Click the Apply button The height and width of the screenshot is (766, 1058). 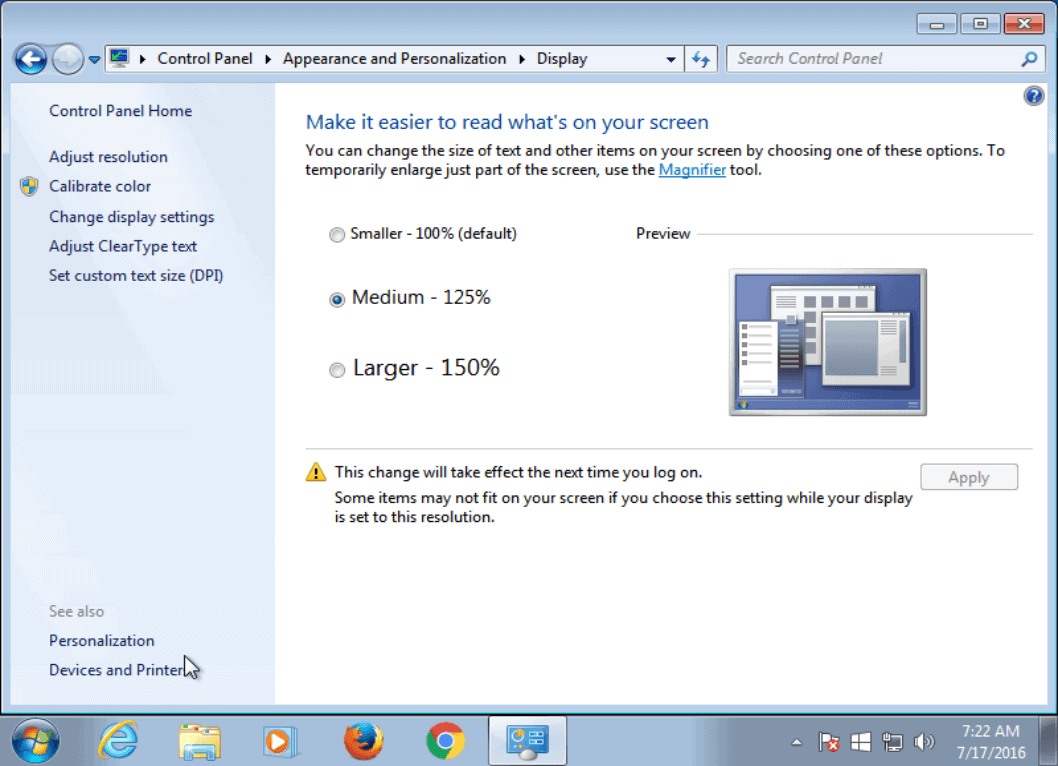tap(968, 477)
